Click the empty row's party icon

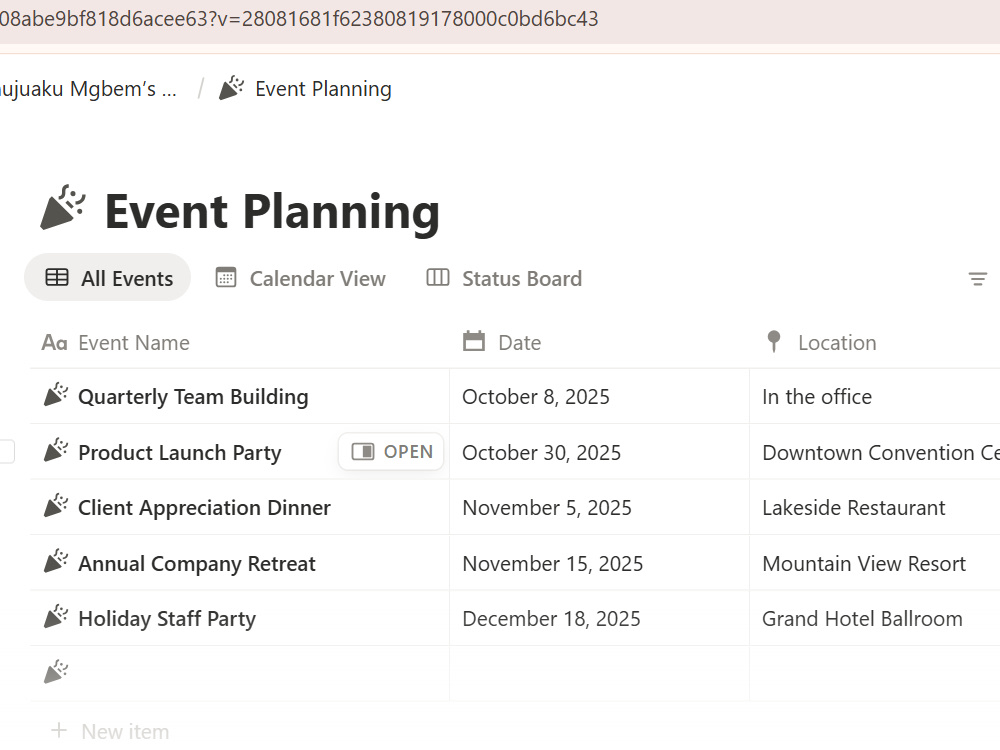pos(56,672)
